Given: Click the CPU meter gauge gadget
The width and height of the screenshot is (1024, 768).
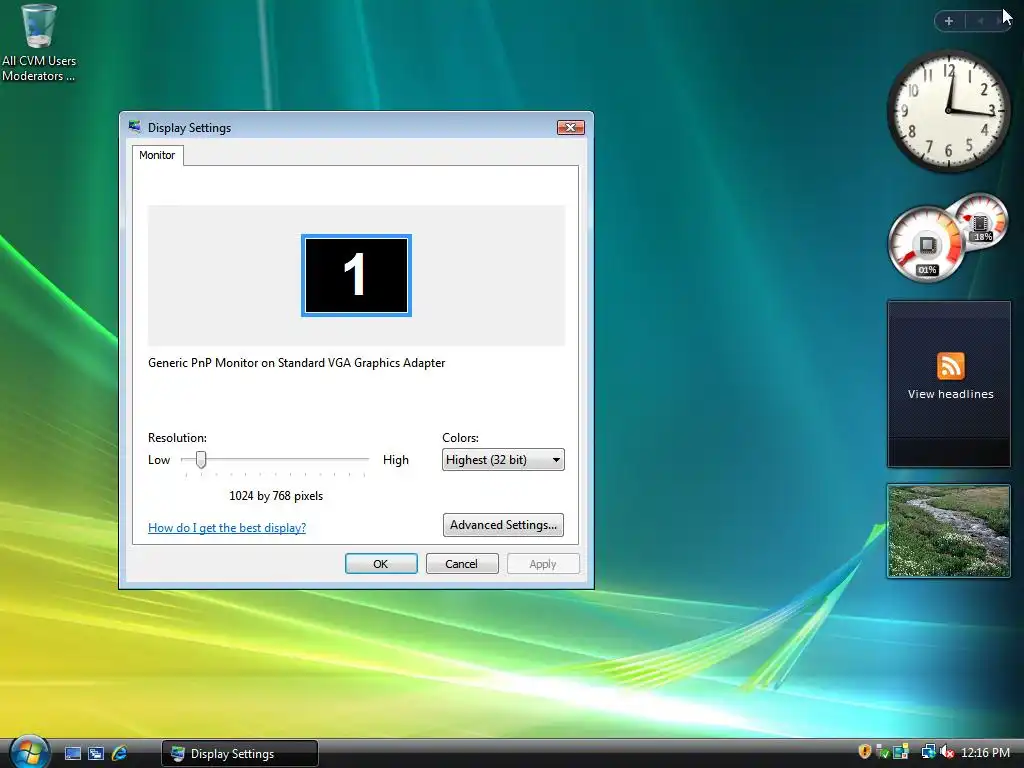Looking at the screenshot, I should click(x=926, y=245).
